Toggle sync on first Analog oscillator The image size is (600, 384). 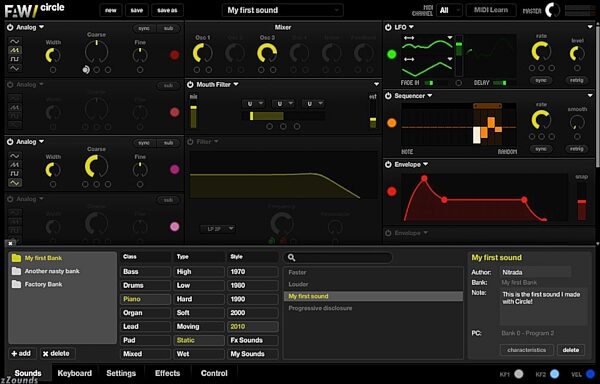[144, 28]
